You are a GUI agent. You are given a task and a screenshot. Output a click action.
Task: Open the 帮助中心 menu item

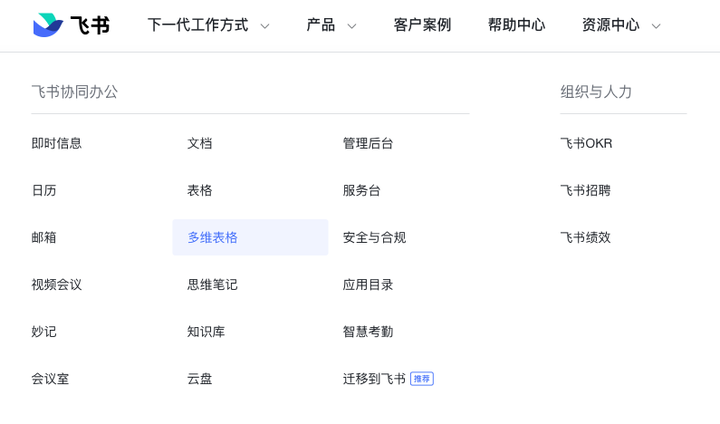(516, 25)
